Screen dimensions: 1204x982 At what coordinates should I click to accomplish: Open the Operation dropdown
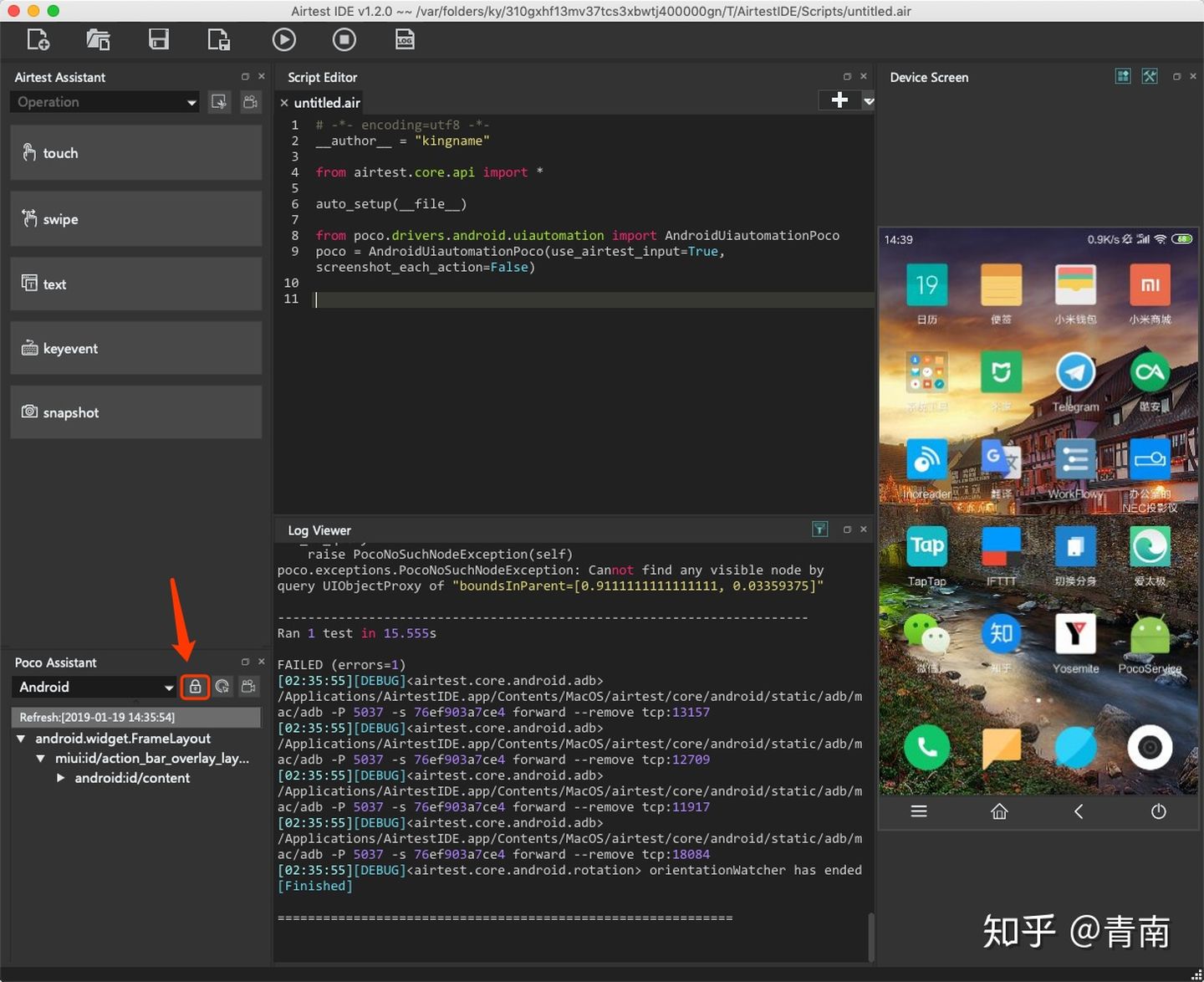105,102
